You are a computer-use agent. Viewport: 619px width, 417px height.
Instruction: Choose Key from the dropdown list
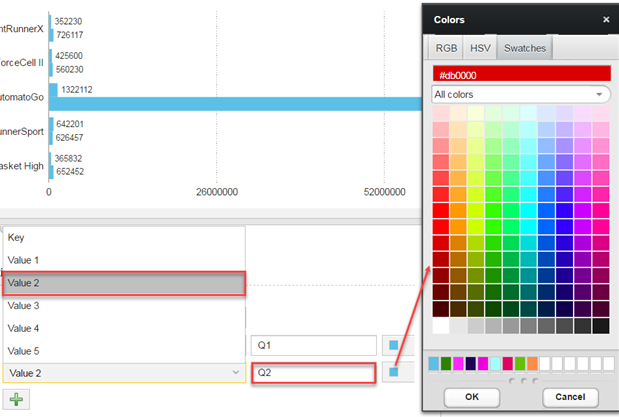123,238
